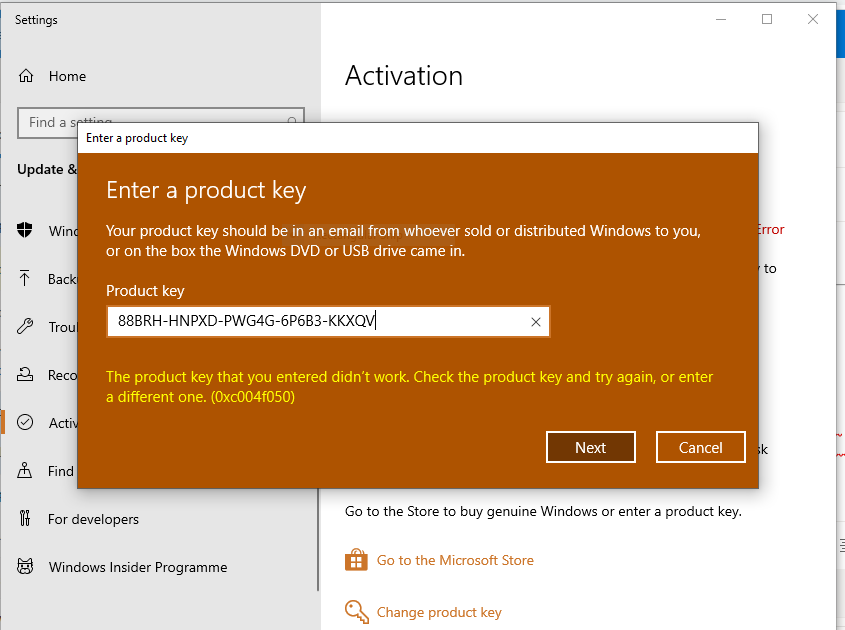Open Troubleshoot via the wrench icon

click(x=25, y=326)
